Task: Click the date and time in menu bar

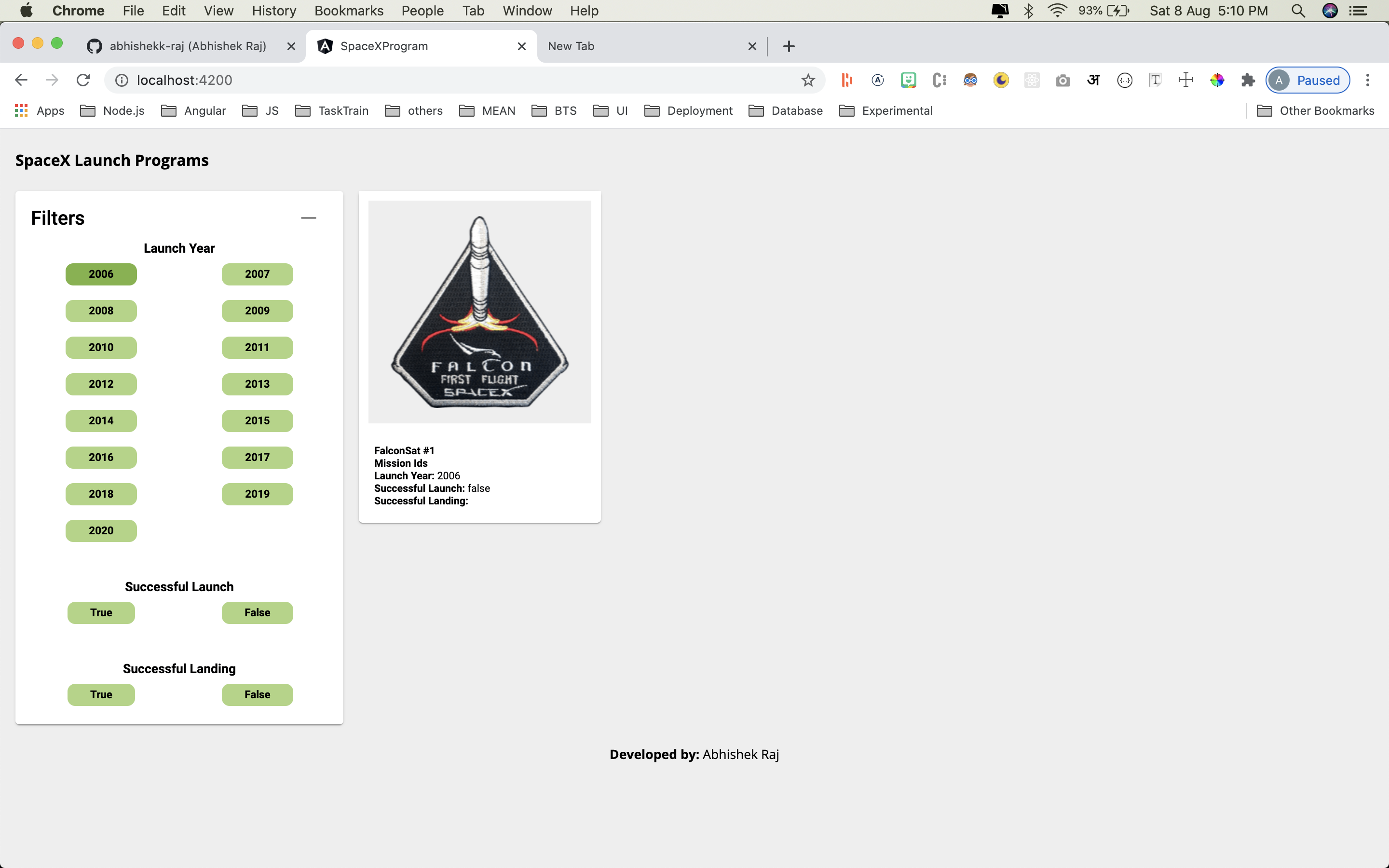Action: point(1209,10)
